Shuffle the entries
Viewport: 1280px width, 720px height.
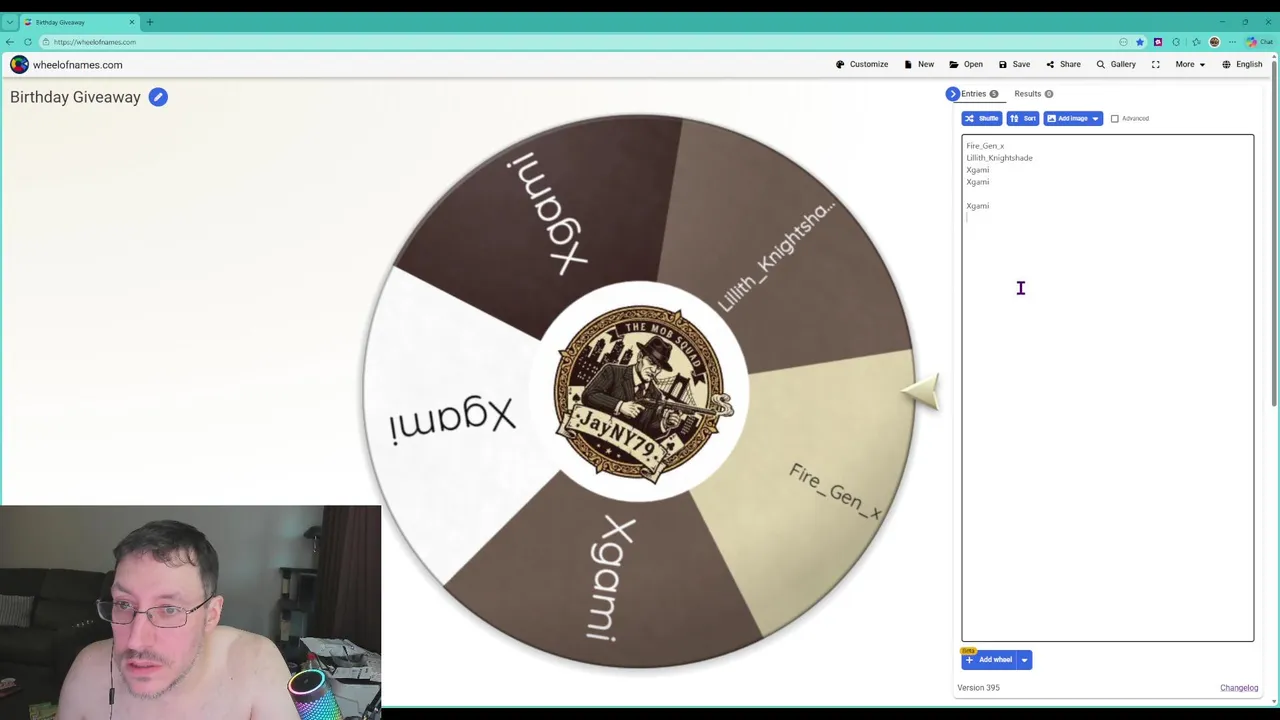click(x=981, y=118)
